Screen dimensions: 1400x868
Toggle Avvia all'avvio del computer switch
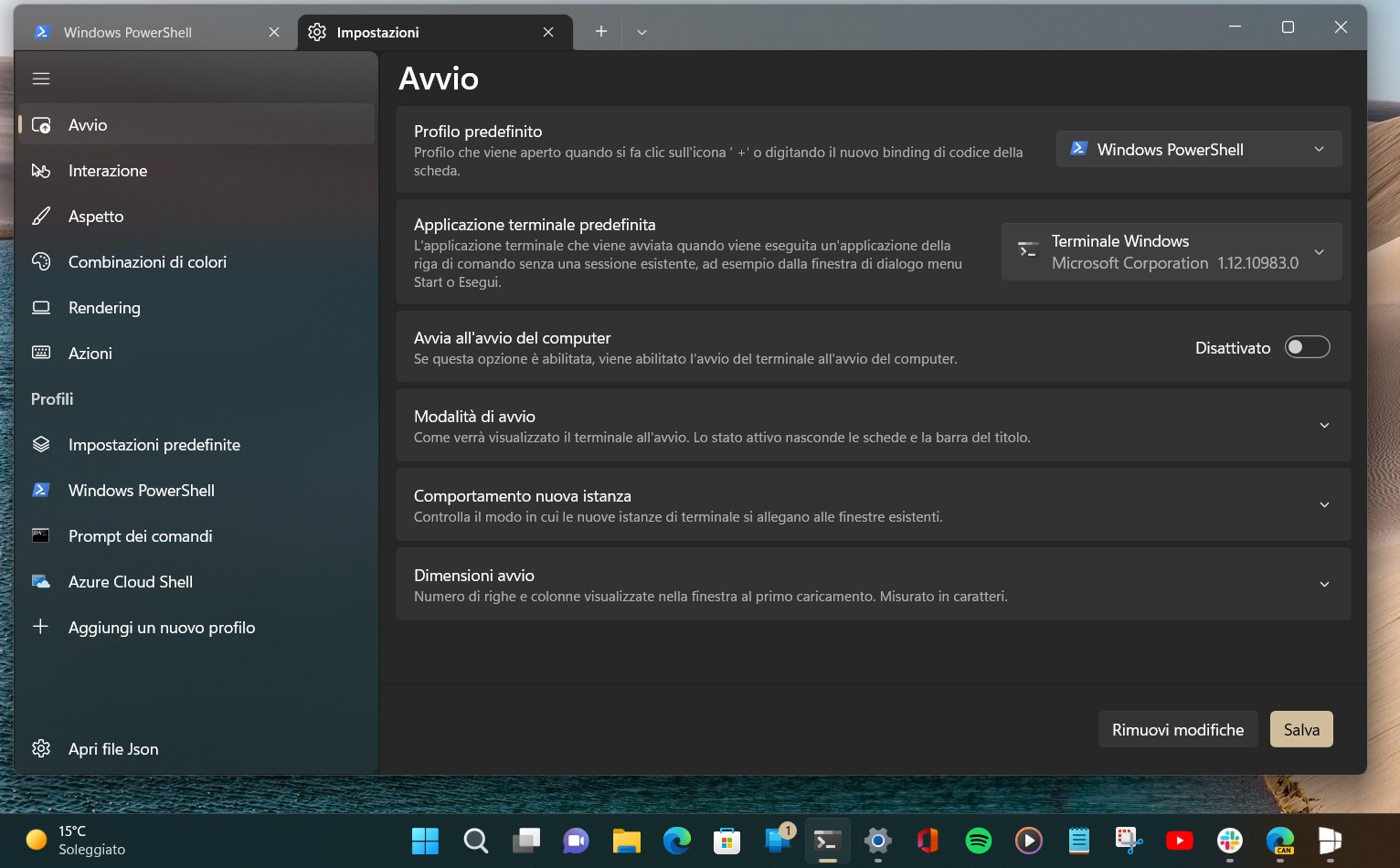point(1307,347)
